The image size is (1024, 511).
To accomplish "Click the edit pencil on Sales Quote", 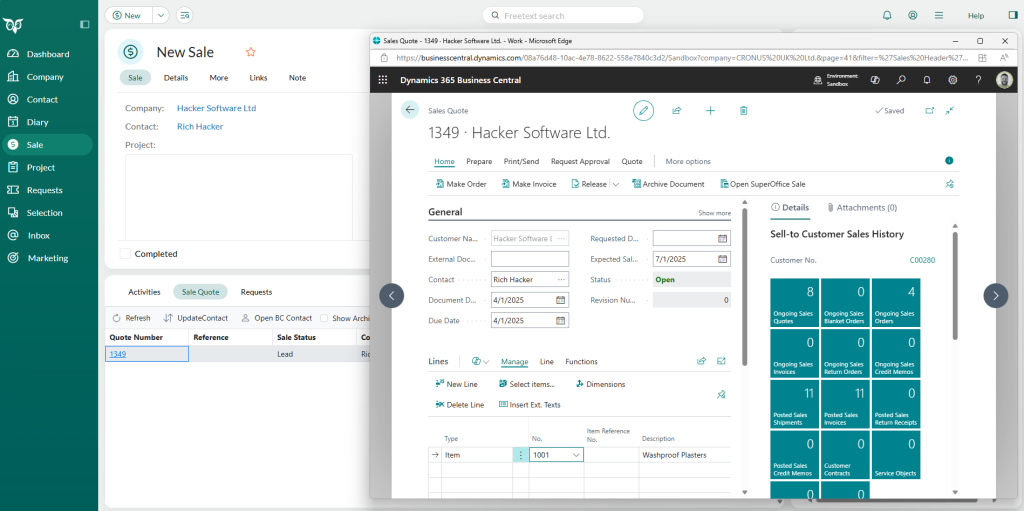I will coord(643,110).
